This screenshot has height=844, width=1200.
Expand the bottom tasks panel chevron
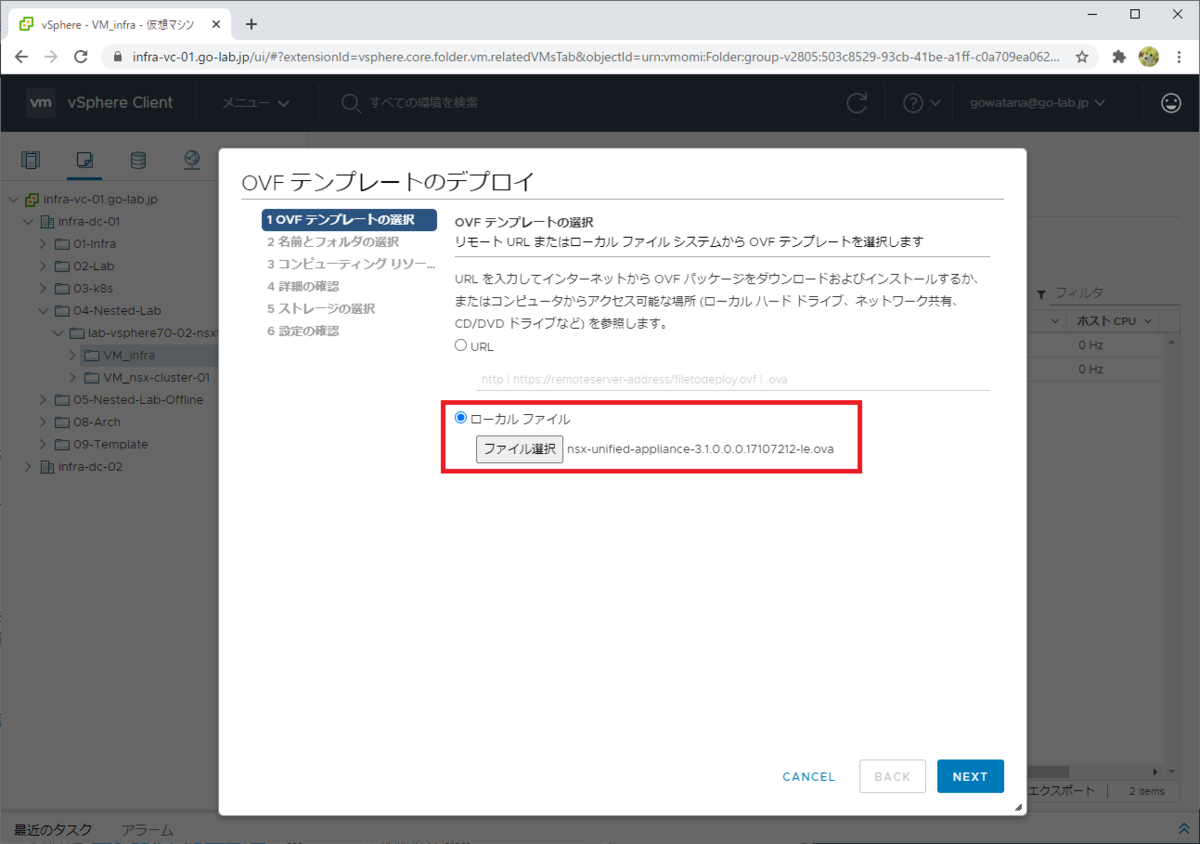click(x=1183, y=829)
